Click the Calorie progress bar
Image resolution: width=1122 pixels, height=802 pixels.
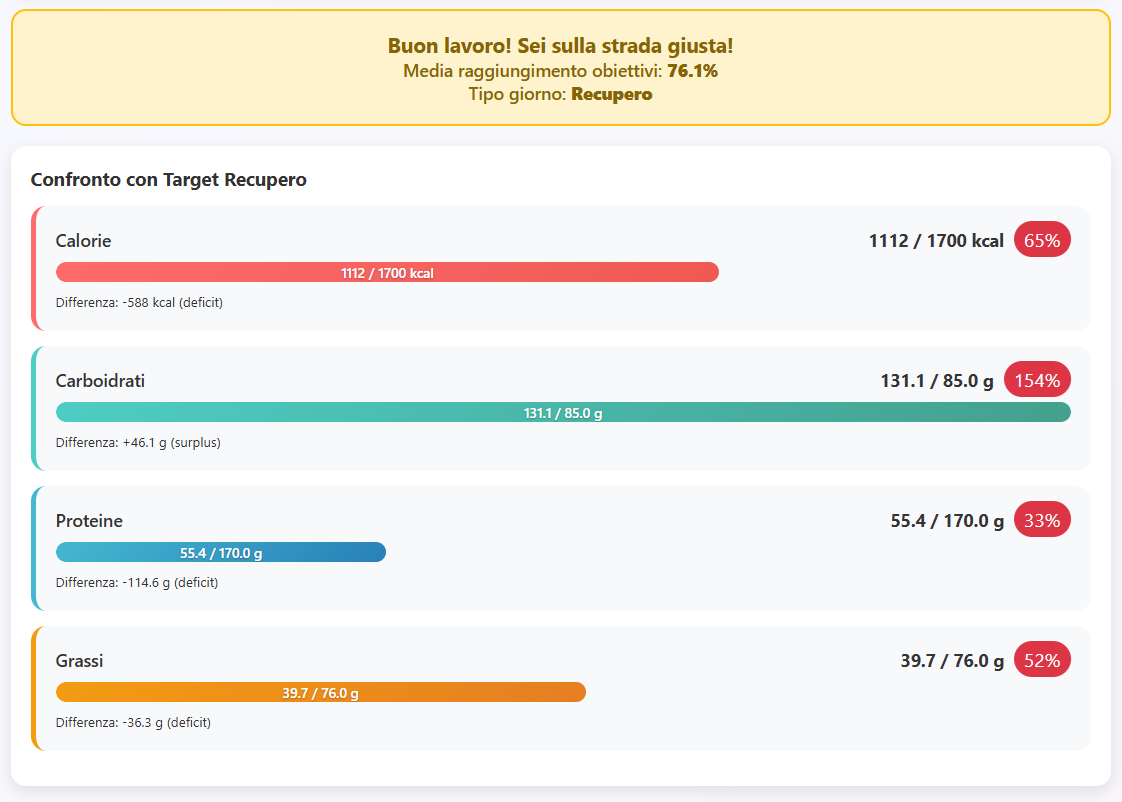[x=387, y=272]
